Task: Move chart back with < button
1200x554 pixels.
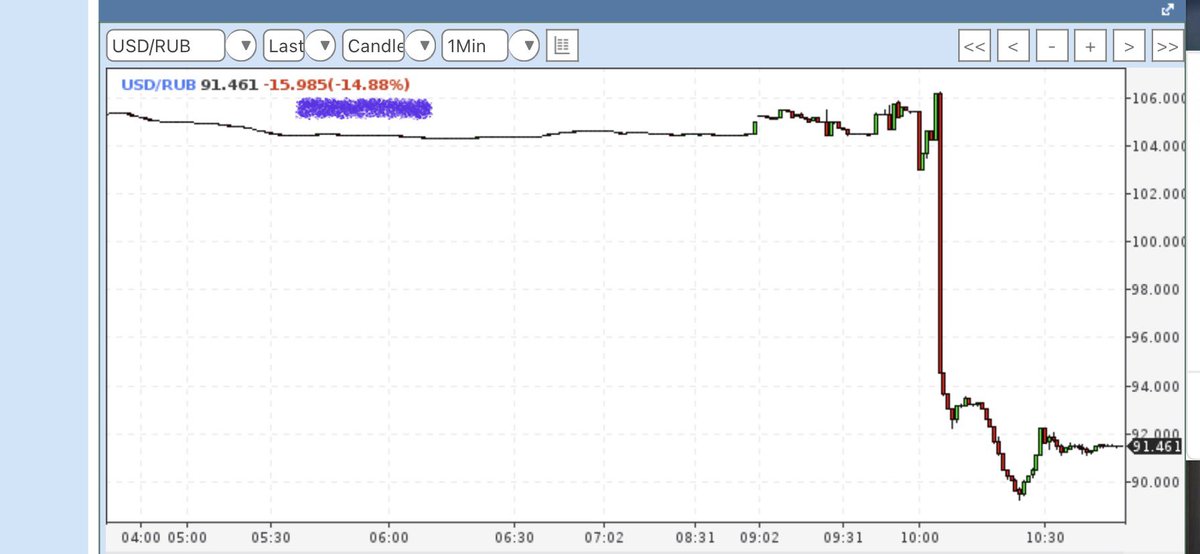Action: tap(1013, 47)
